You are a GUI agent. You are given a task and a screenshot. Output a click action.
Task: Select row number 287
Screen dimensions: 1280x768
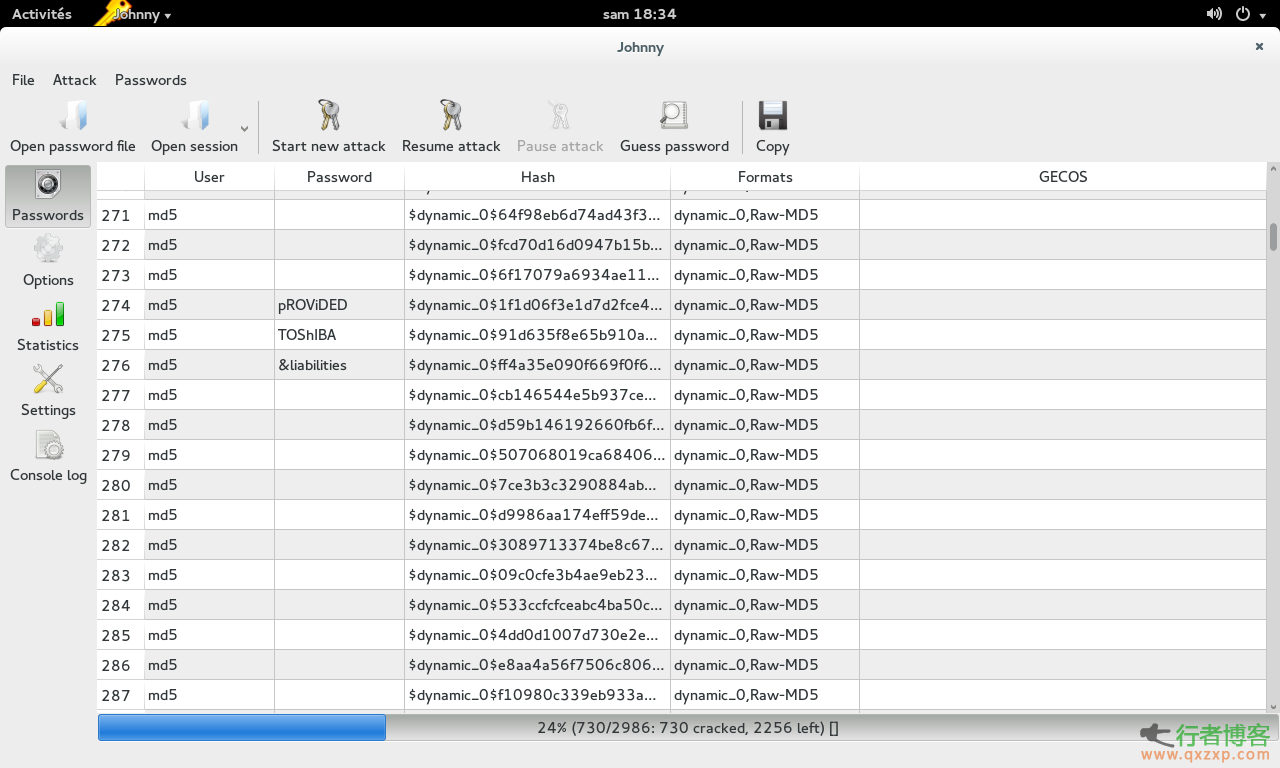tap(120, 695)
